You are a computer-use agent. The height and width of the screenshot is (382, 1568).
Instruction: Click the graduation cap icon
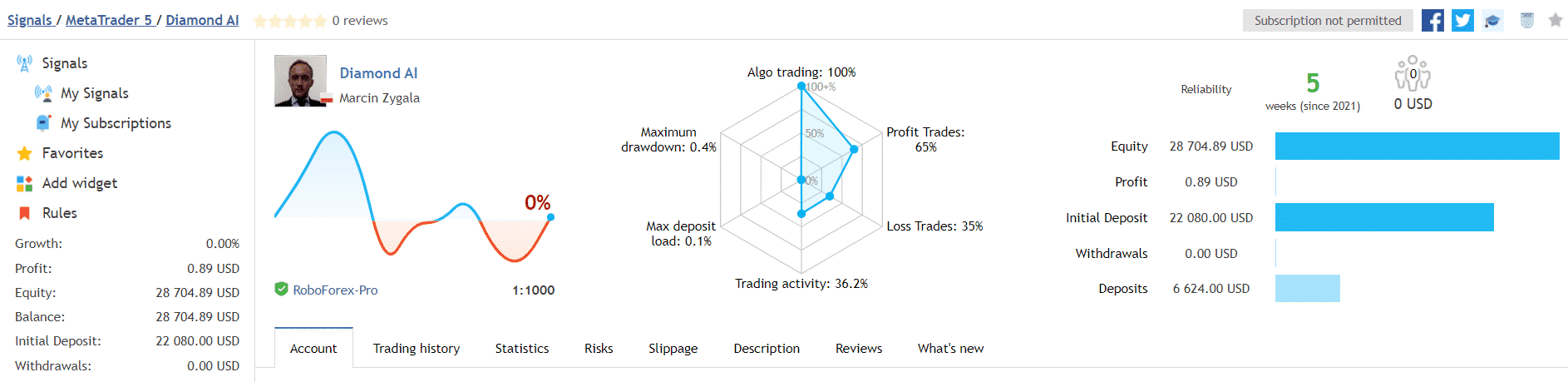coord(1492,21)
